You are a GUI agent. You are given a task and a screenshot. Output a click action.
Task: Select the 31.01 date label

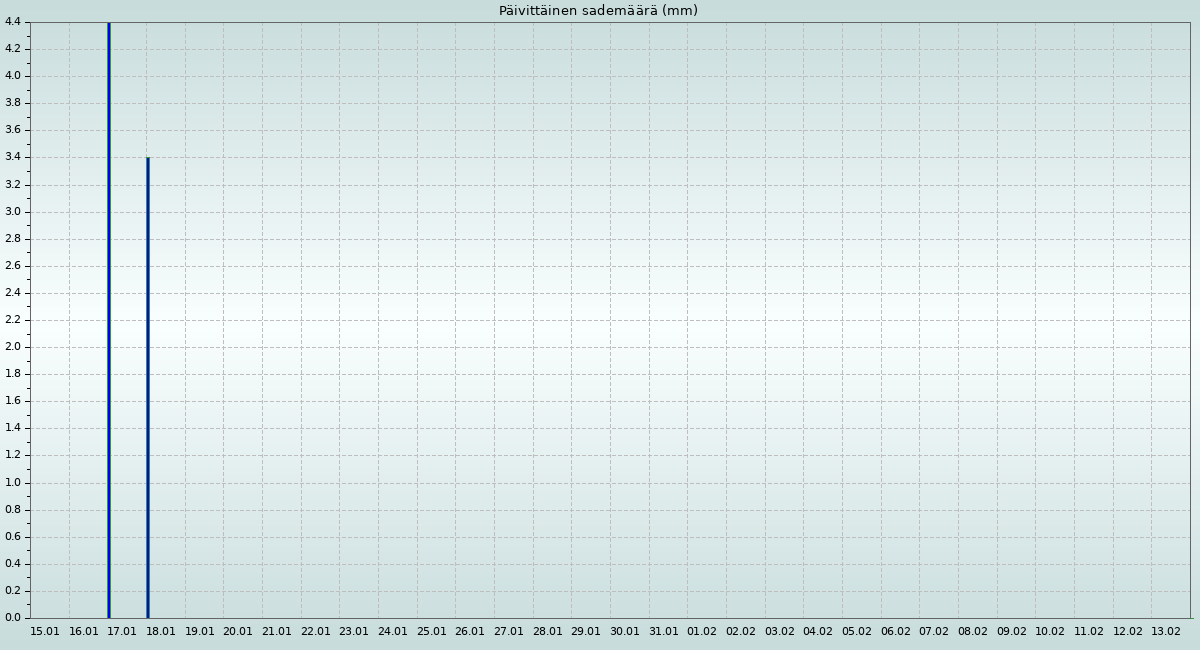click(664, 632)
